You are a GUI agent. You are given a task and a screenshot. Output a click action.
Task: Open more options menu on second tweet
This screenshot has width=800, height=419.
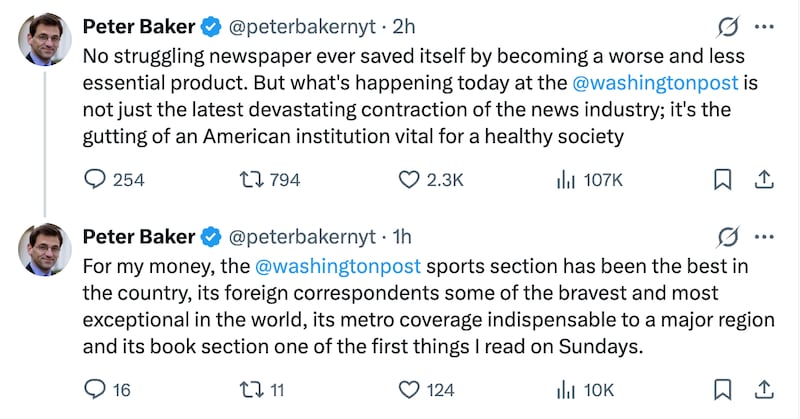click(x=764, y=237)
